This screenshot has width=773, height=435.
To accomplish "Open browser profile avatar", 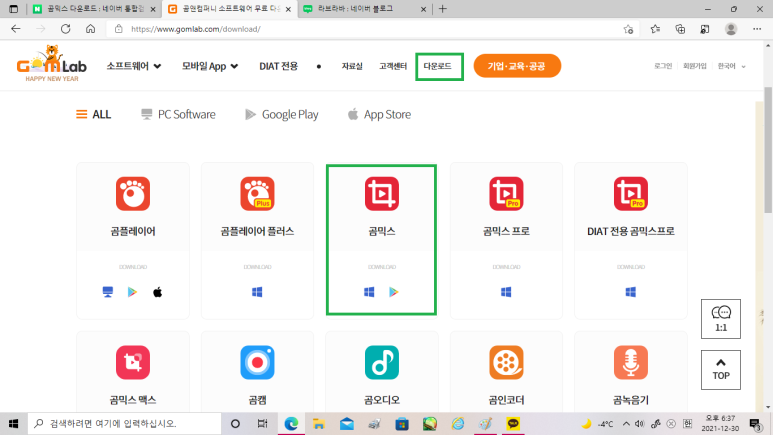I will point(731,29).
